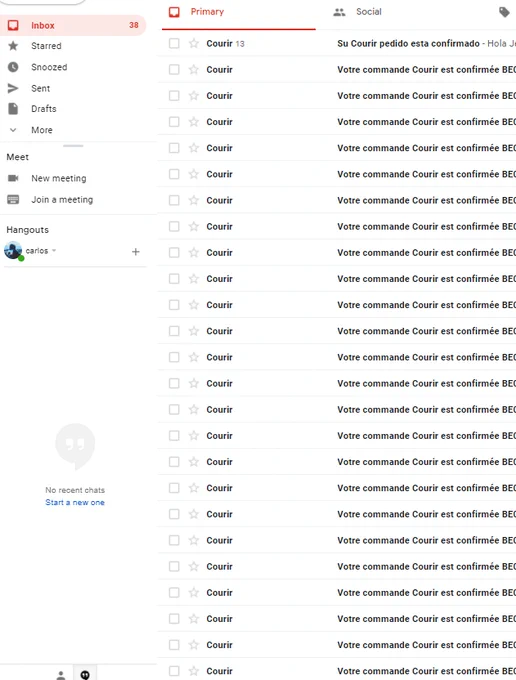Click the carlos Hangouts avatar
This screenshot has width=516, height=680.
point(13,251)
